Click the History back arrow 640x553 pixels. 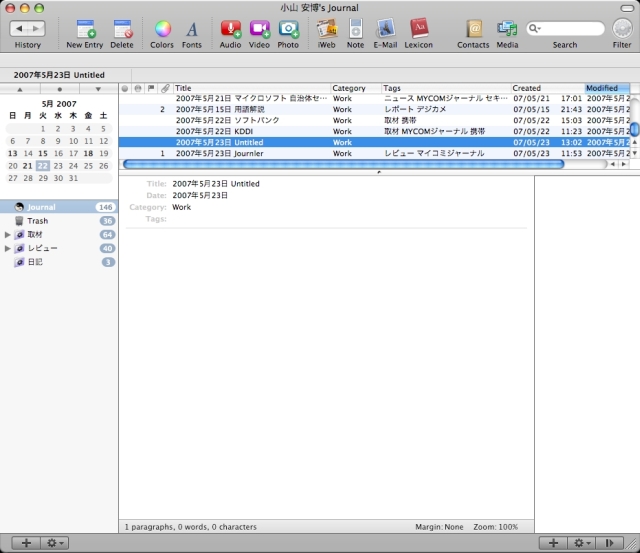(x=19, y=29)
